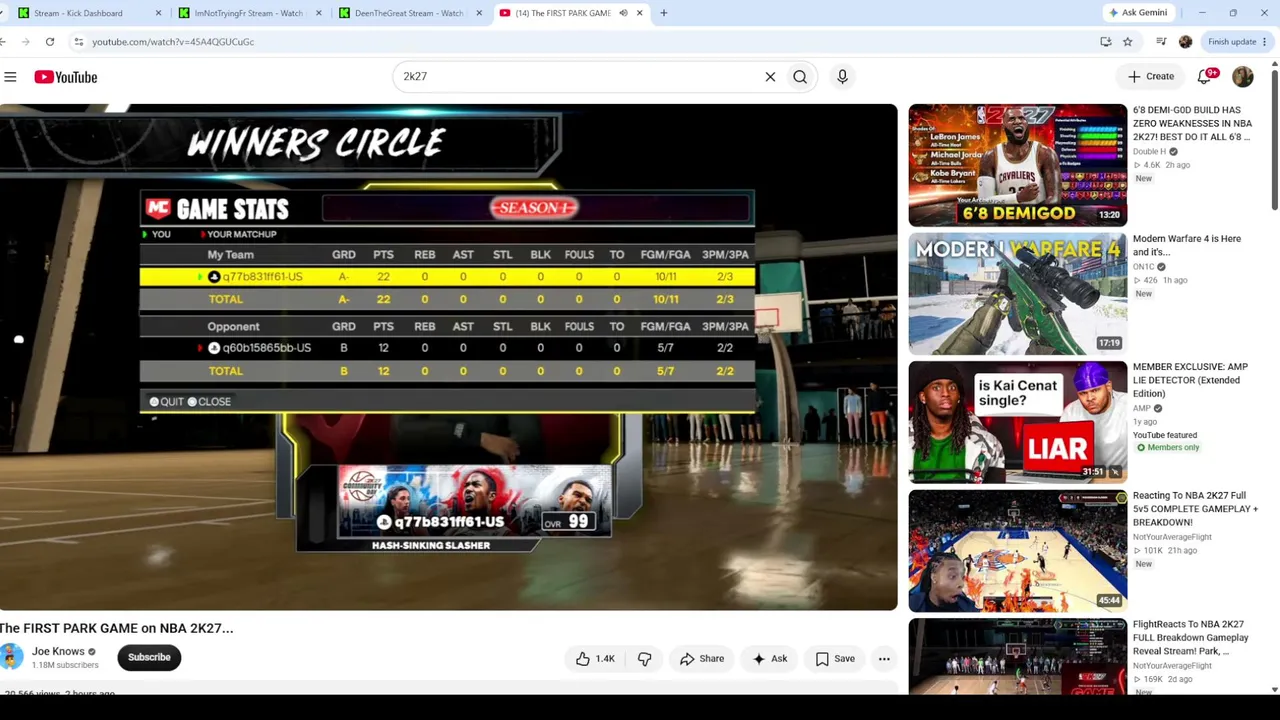The height and width of the screenshot is (720, 1280).
Task: Open the Kai Cenat lie detector thumbnail
Action: click(1017, 422)
